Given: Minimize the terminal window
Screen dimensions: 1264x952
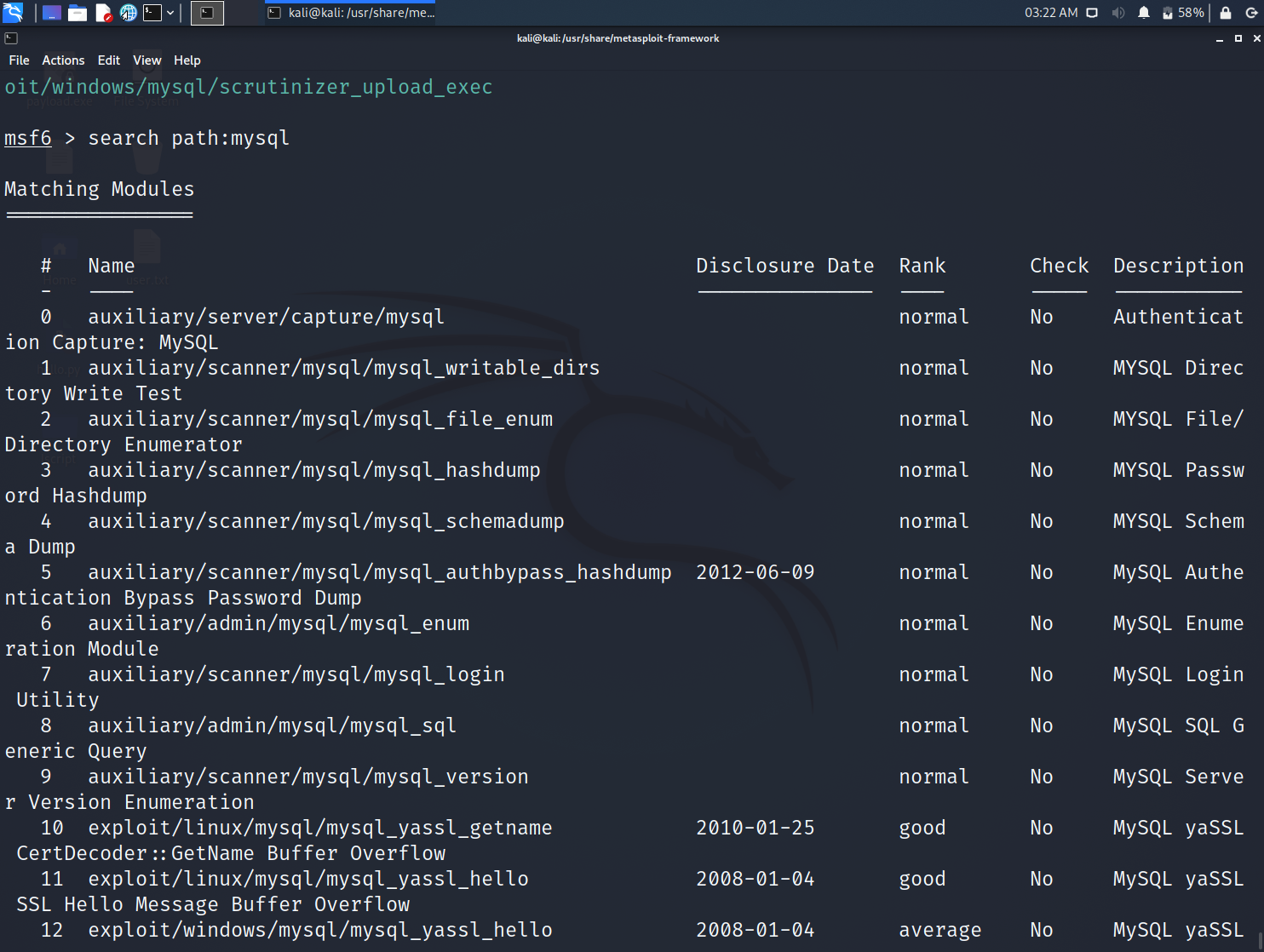Looking at the screenshot, I should click(x=1220, y=38).
